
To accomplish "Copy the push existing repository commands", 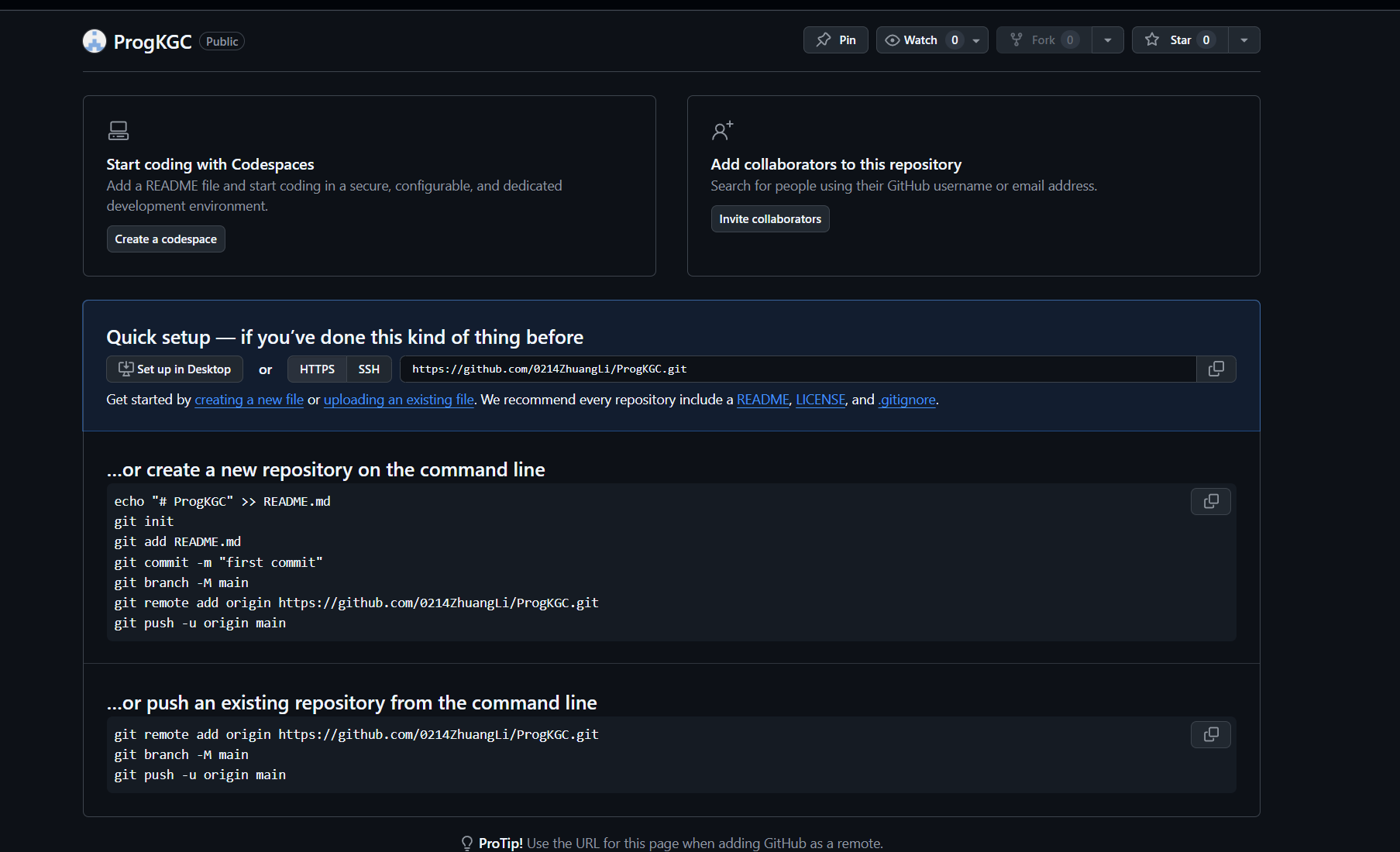I will click(x=1211, y=734).
